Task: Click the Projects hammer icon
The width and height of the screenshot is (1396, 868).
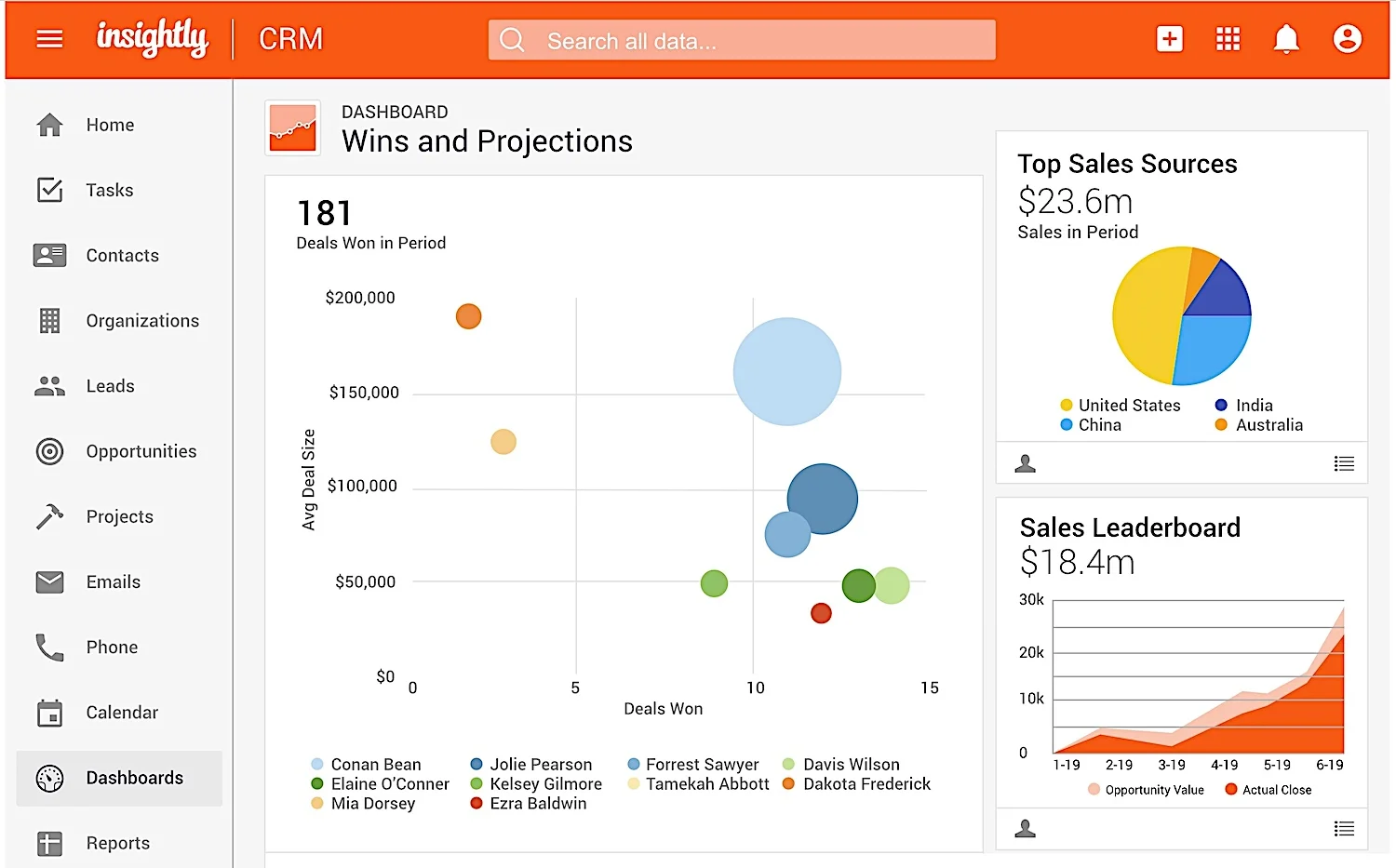Action: pyautogui.click(x=49, y=516)
